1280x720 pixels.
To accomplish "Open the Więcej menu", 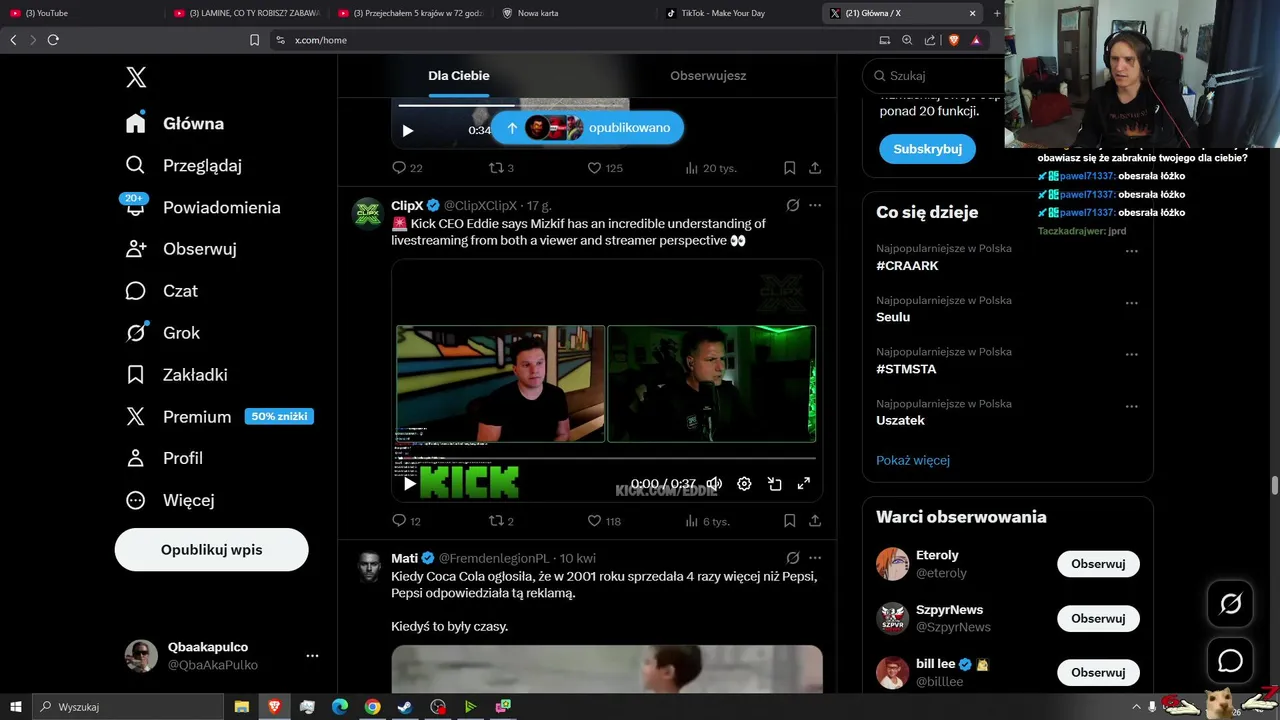I will point(170,500).
